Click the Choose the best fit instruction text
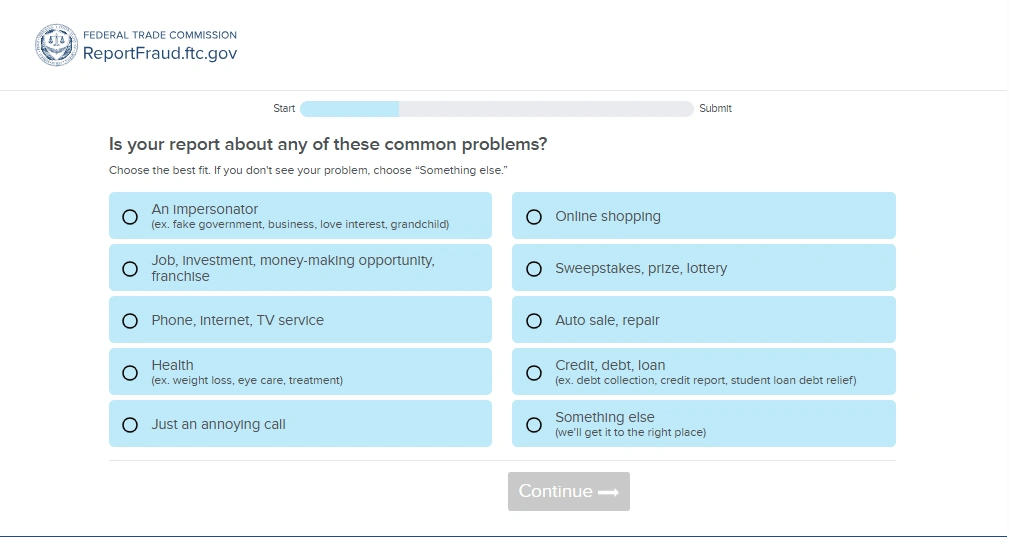 click(x=308, y=171)
